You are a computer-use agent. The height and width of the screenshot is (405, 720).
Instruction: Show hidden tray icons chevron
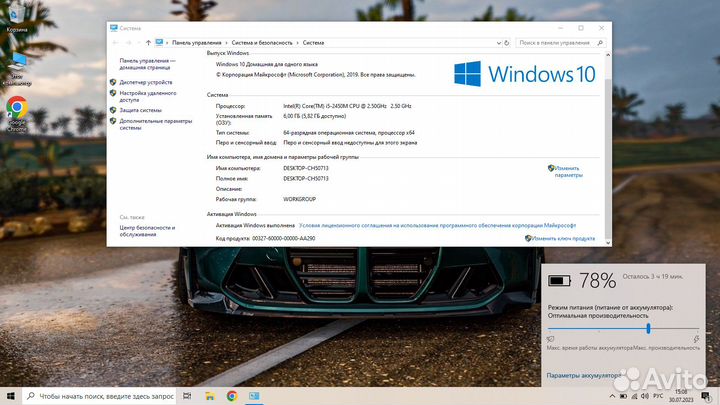tap(612, 396)
